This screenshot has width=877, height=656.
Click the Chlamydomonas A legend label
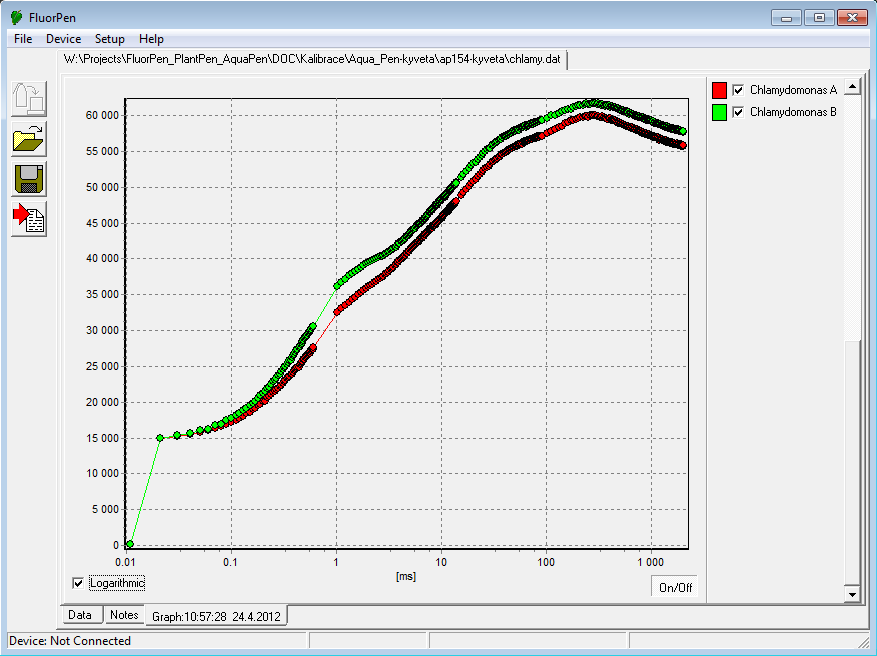click(x=793, y=90)
